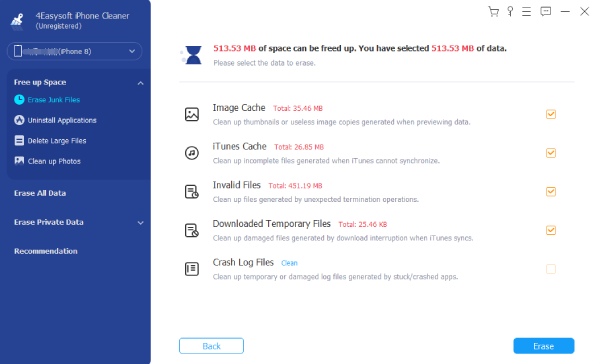Click the Crash Log Files title
This screenshot has width=600, height=364.
coord(243,262)
